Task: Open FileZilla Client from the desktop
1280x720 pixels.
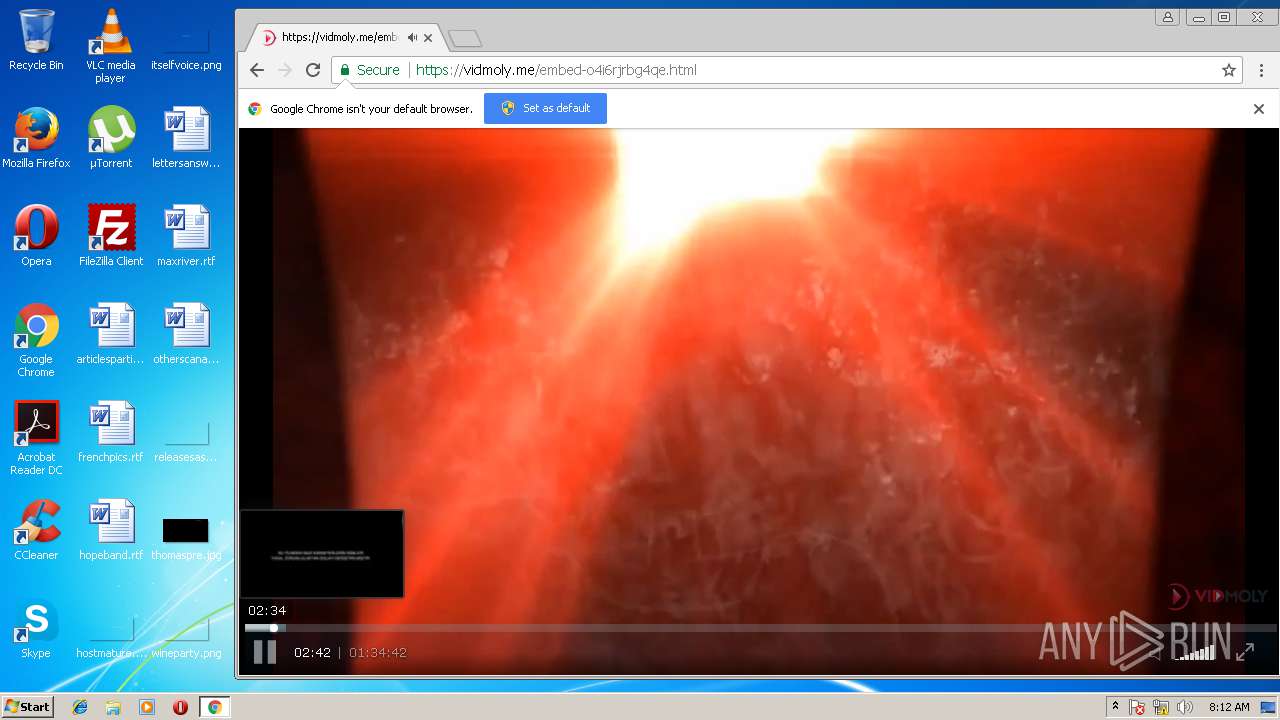Action: click(x=110, y=236)
